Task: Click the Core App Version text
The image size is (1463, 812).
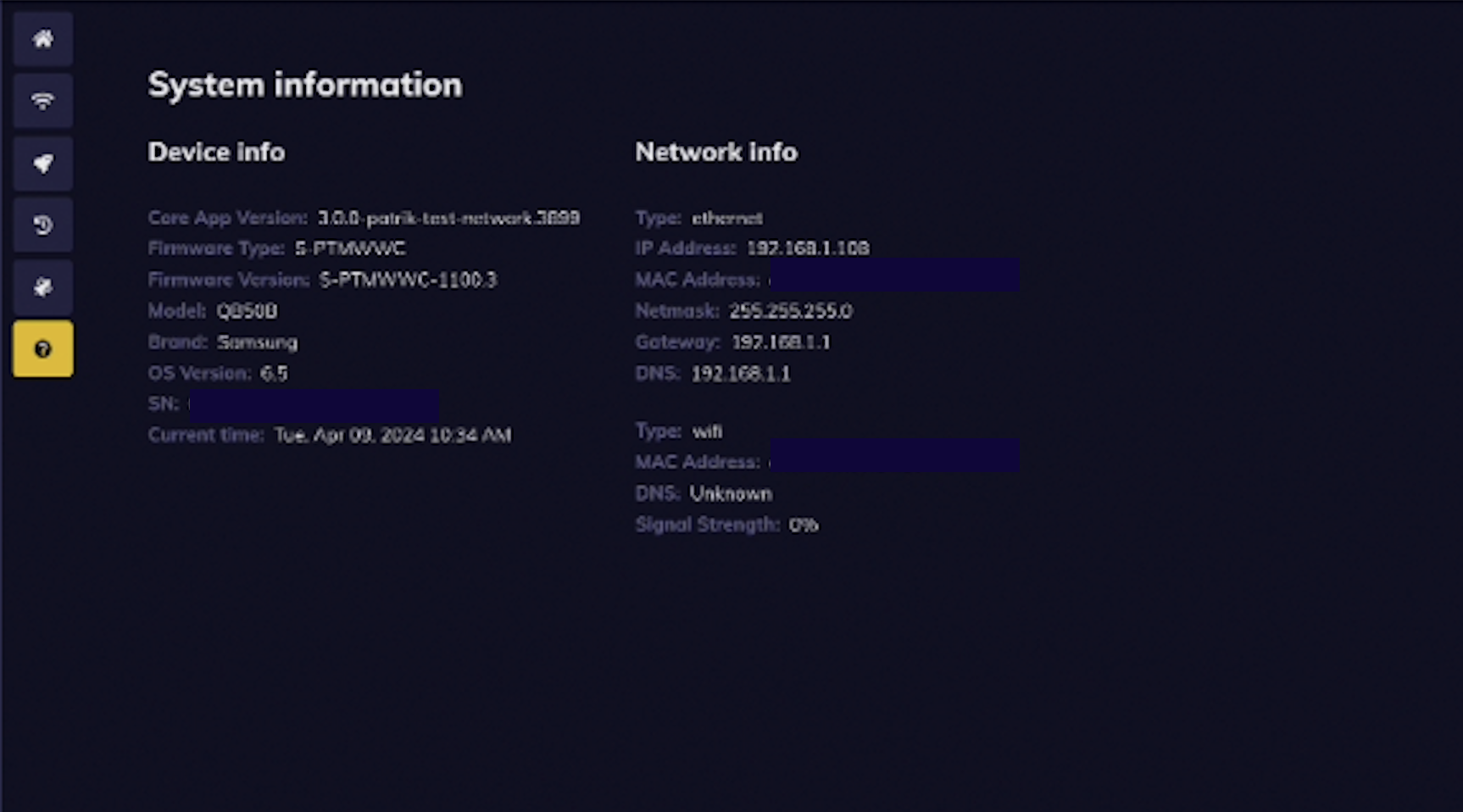Action: pos(226,218)
